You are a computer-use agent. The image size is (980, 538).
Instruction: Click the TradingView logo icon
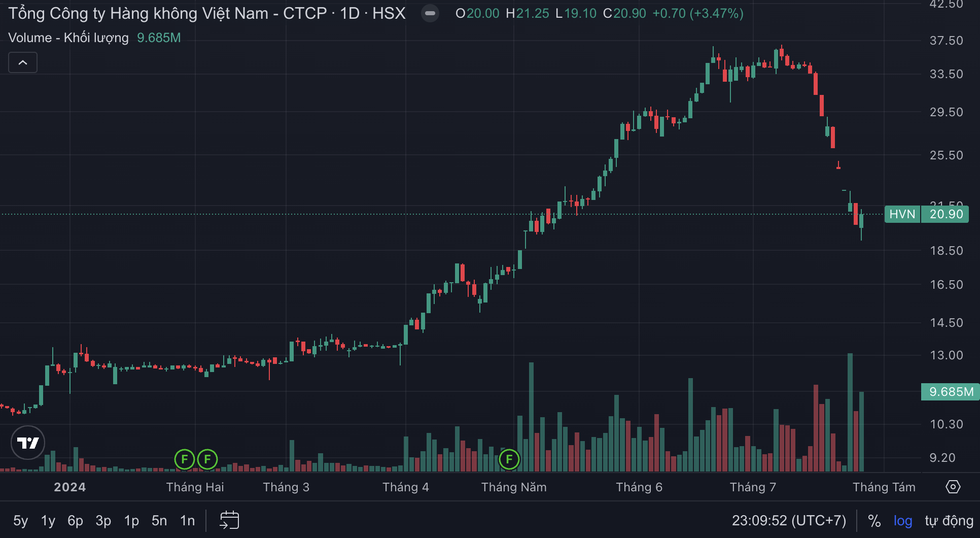tap(28, 442)
